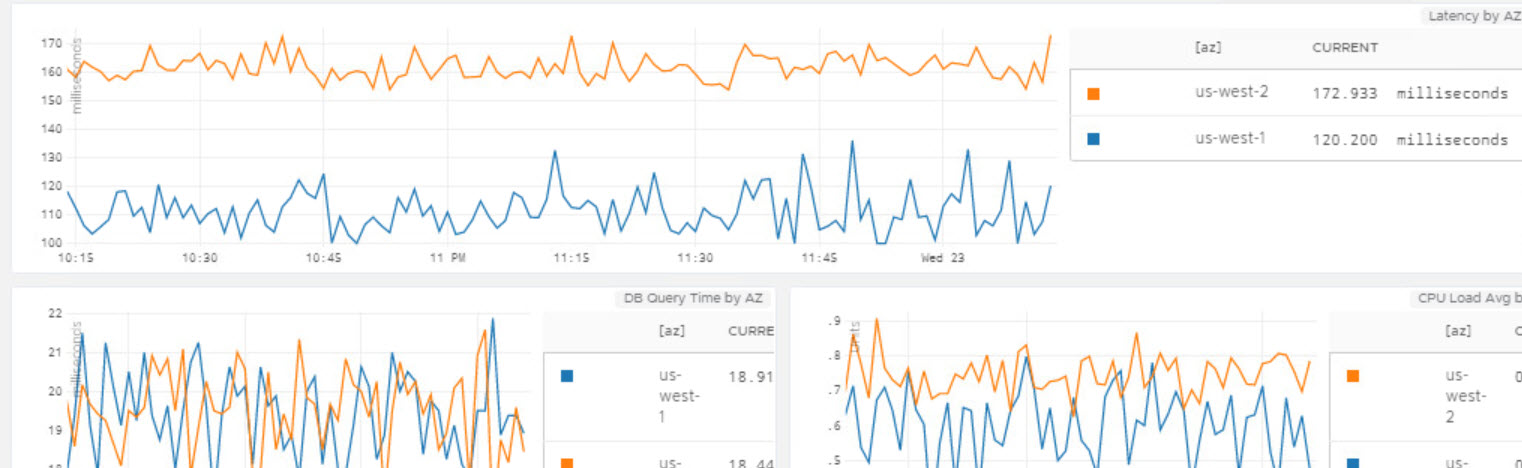Viewport: 1522px width, 468px height.
Task: Sort Latency legend by the [az] column
Action: [1208, 47]
